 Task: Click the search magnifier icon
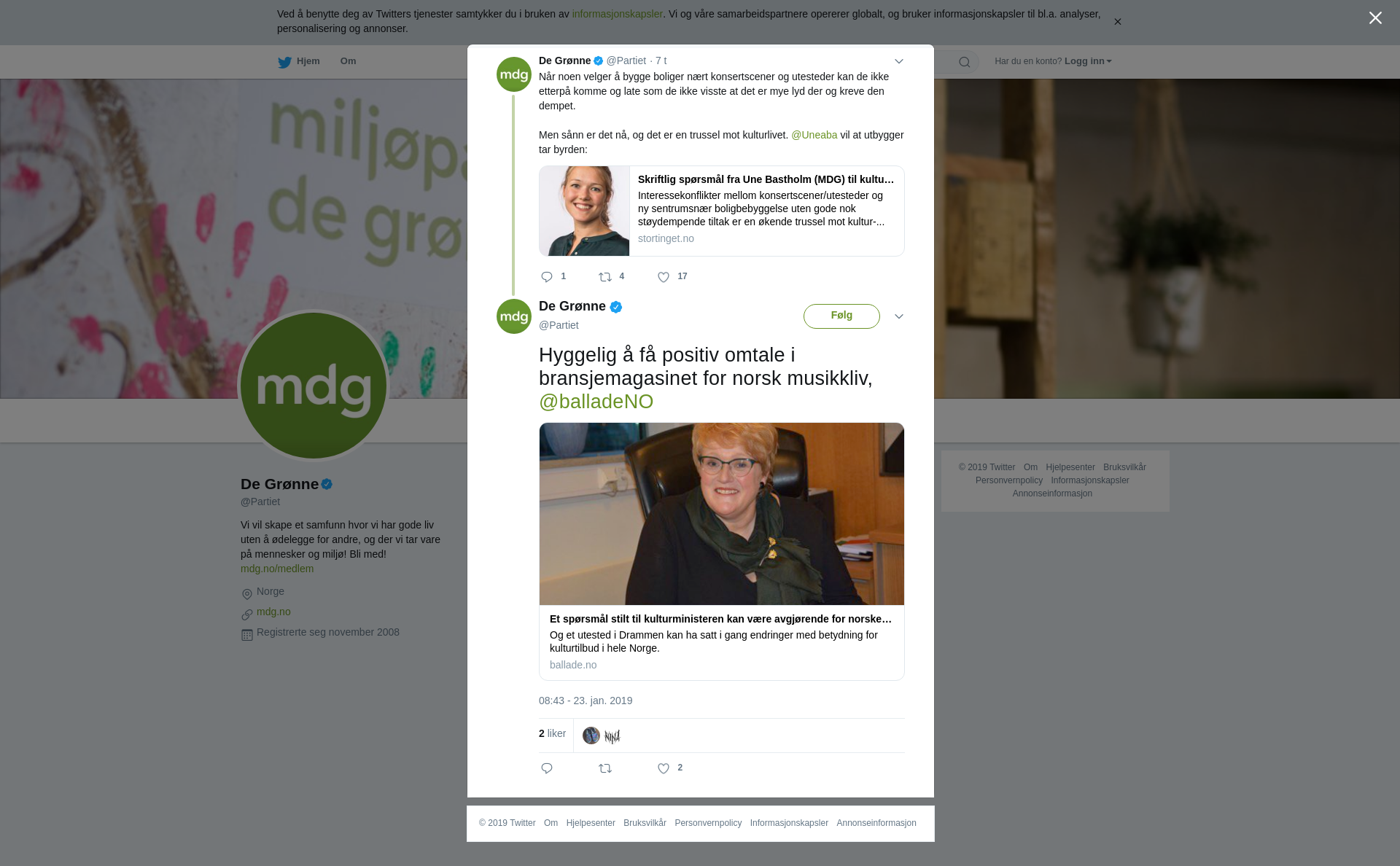pos(965,62)
